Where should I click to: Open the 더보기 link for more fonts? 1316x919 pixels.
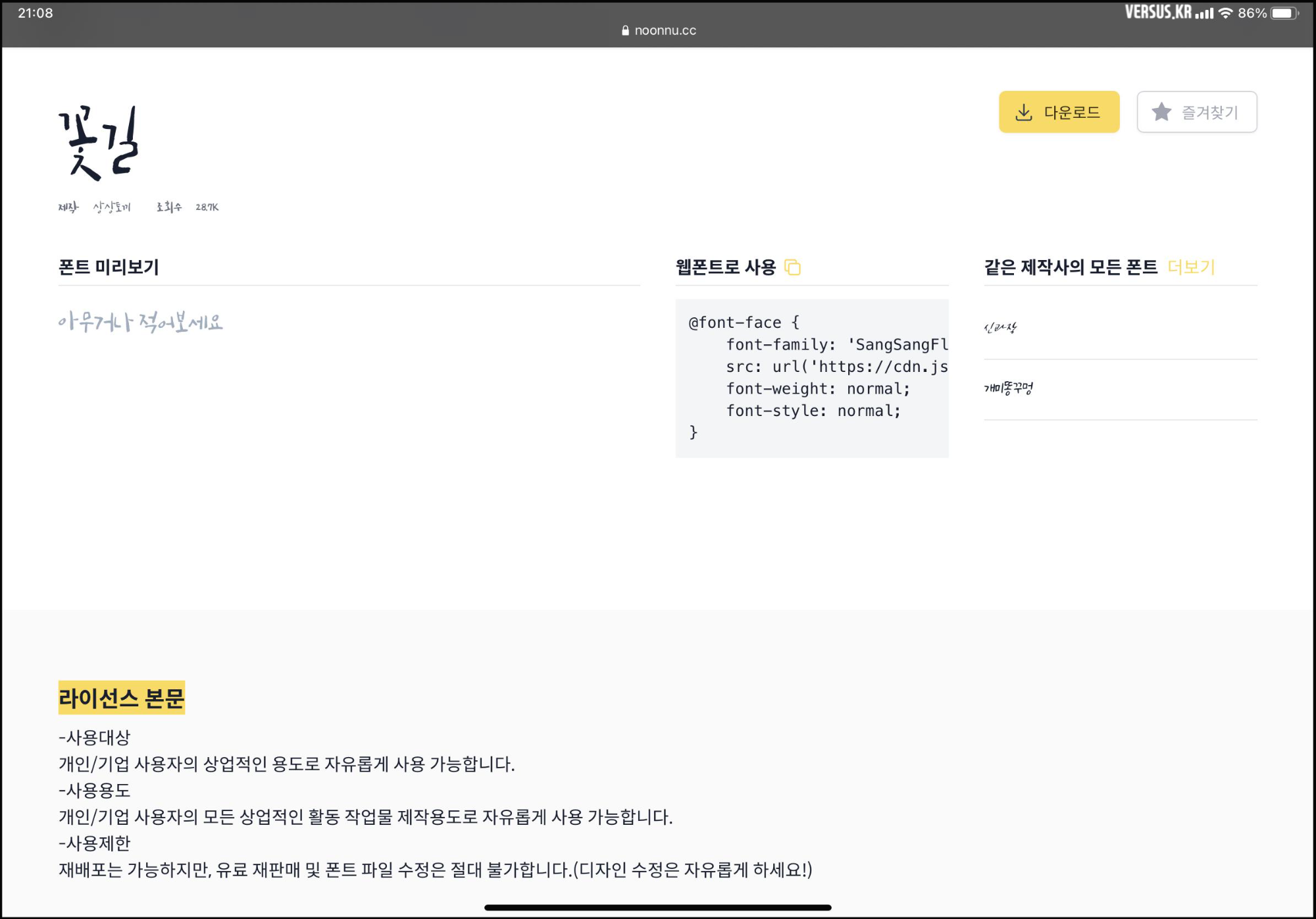tap(1190, 267)
